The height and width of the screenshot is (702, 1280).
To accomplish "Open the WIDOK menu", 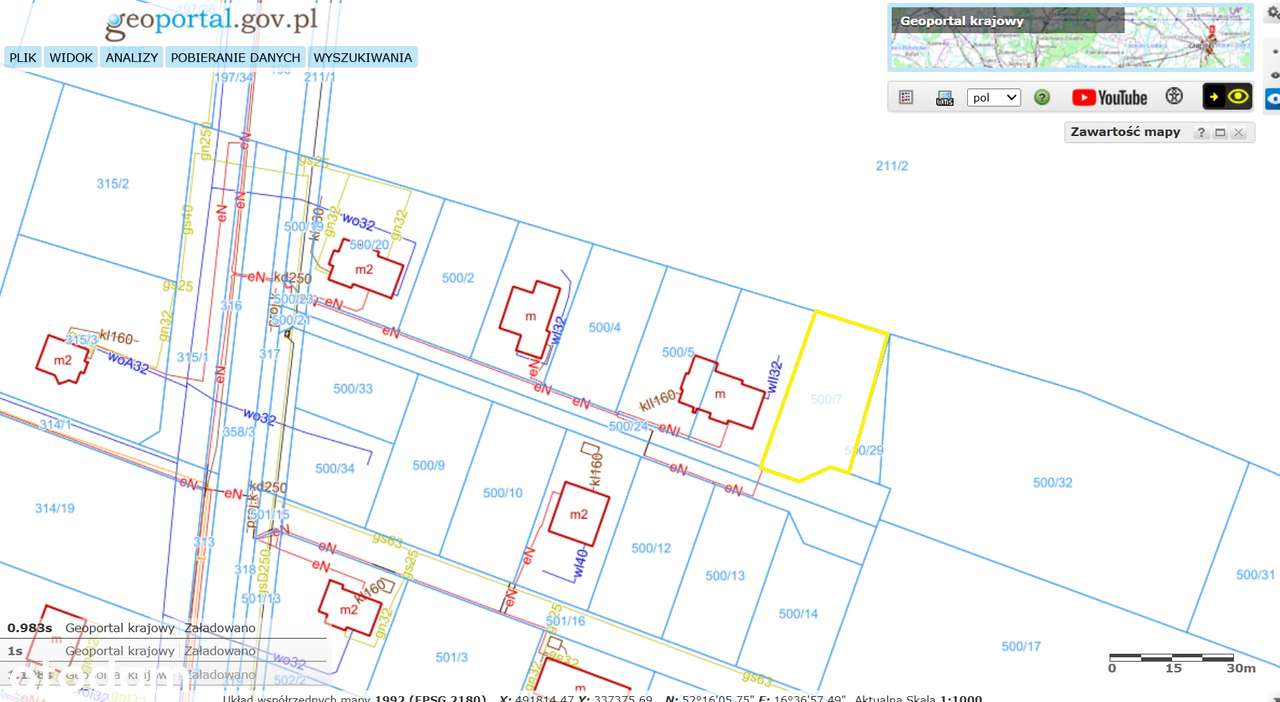I will (71, 58).
